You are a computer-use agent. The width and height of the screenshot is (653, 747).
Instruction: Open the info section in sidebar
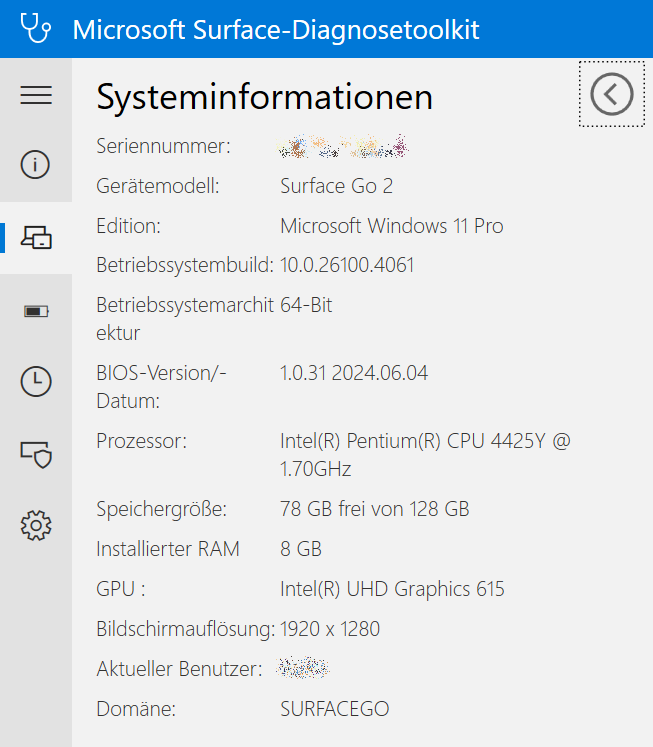pos(36,165)
